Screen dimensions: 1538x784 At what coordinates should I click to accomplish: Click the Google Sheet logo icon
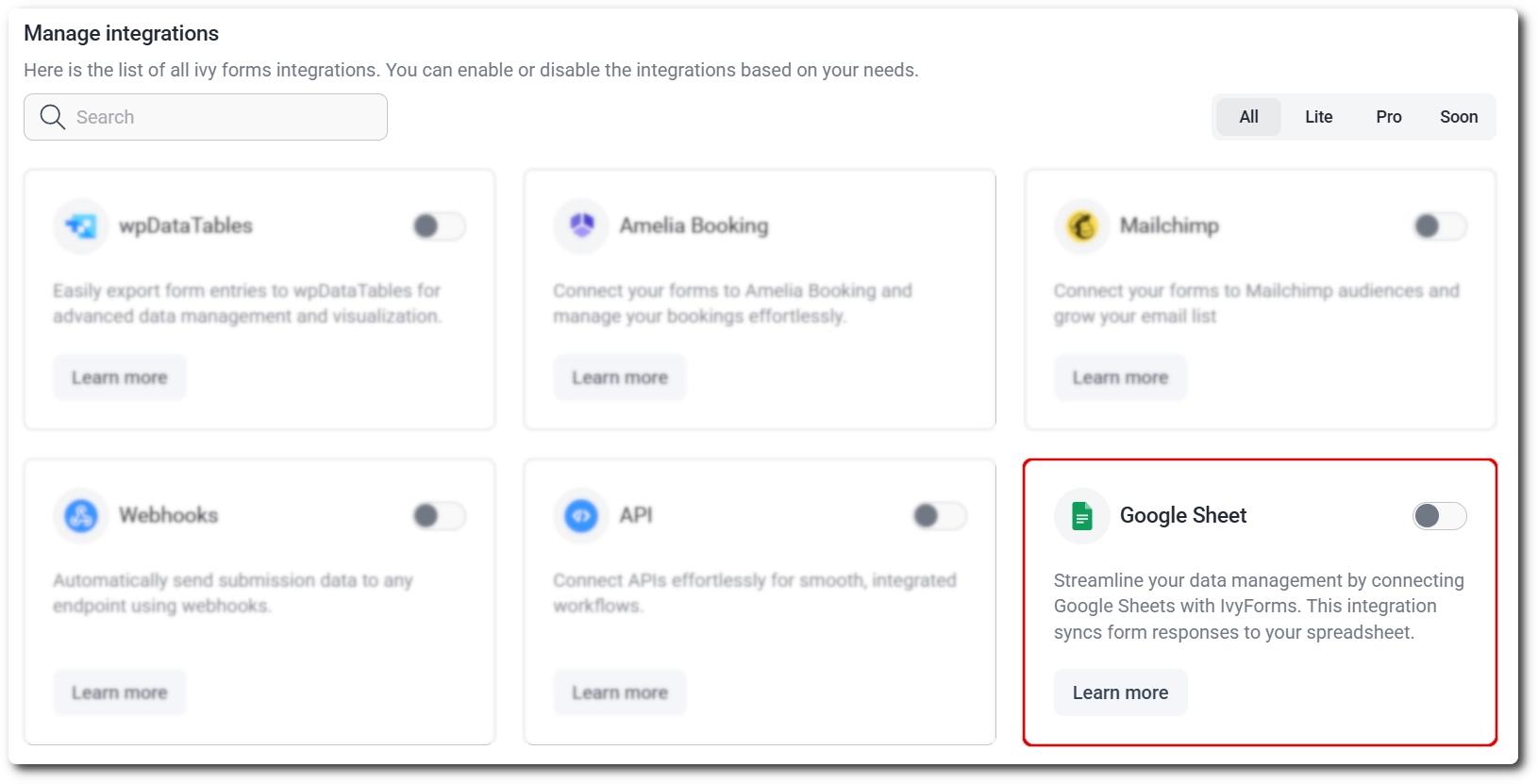tap(1082, 516)
